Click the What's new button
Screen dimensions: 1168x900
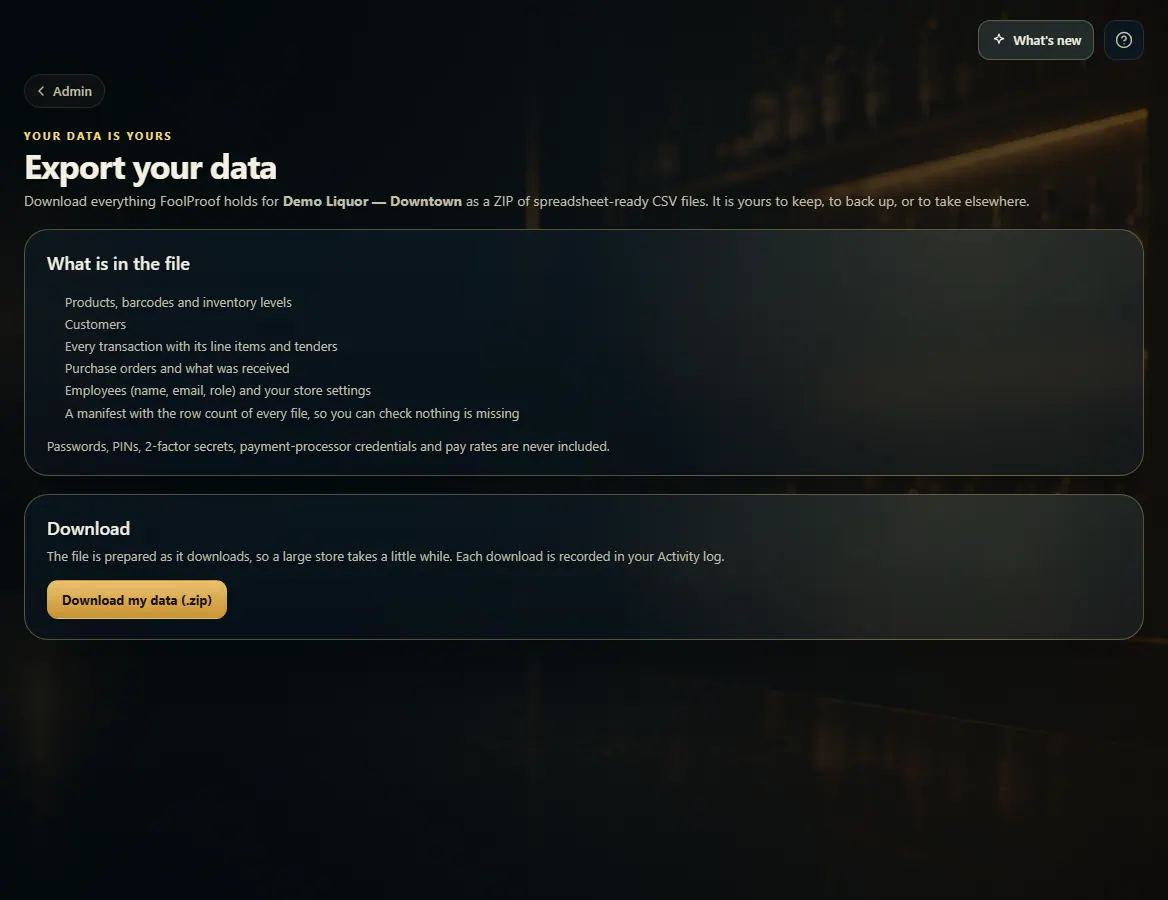click(1035, 40)
